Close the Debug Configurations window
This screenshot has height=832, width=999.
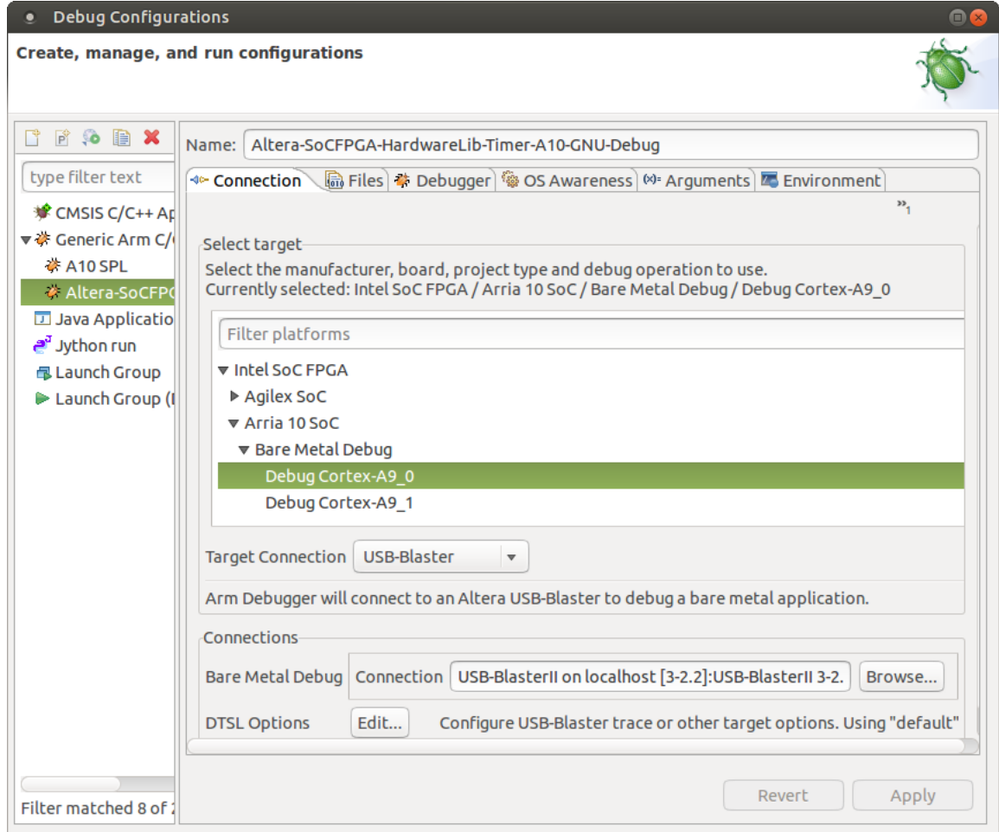[978, 17]
